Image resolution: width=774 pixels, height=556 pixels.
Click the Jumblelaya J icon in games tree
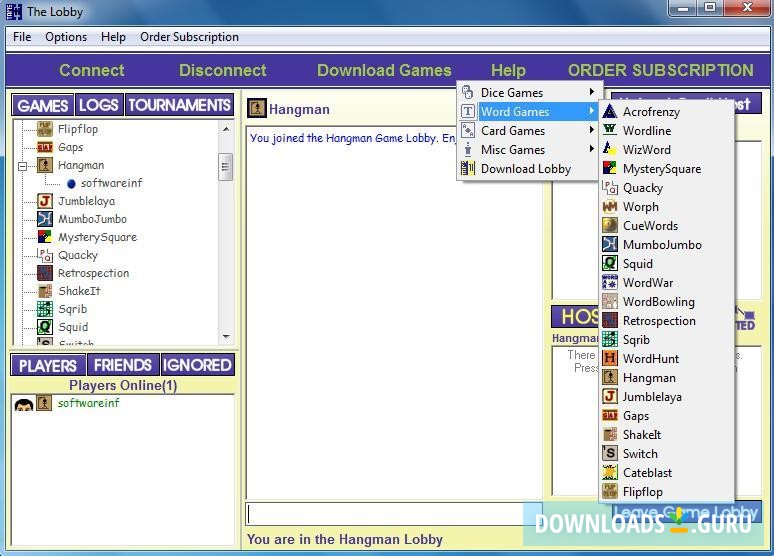pos(44,201)
